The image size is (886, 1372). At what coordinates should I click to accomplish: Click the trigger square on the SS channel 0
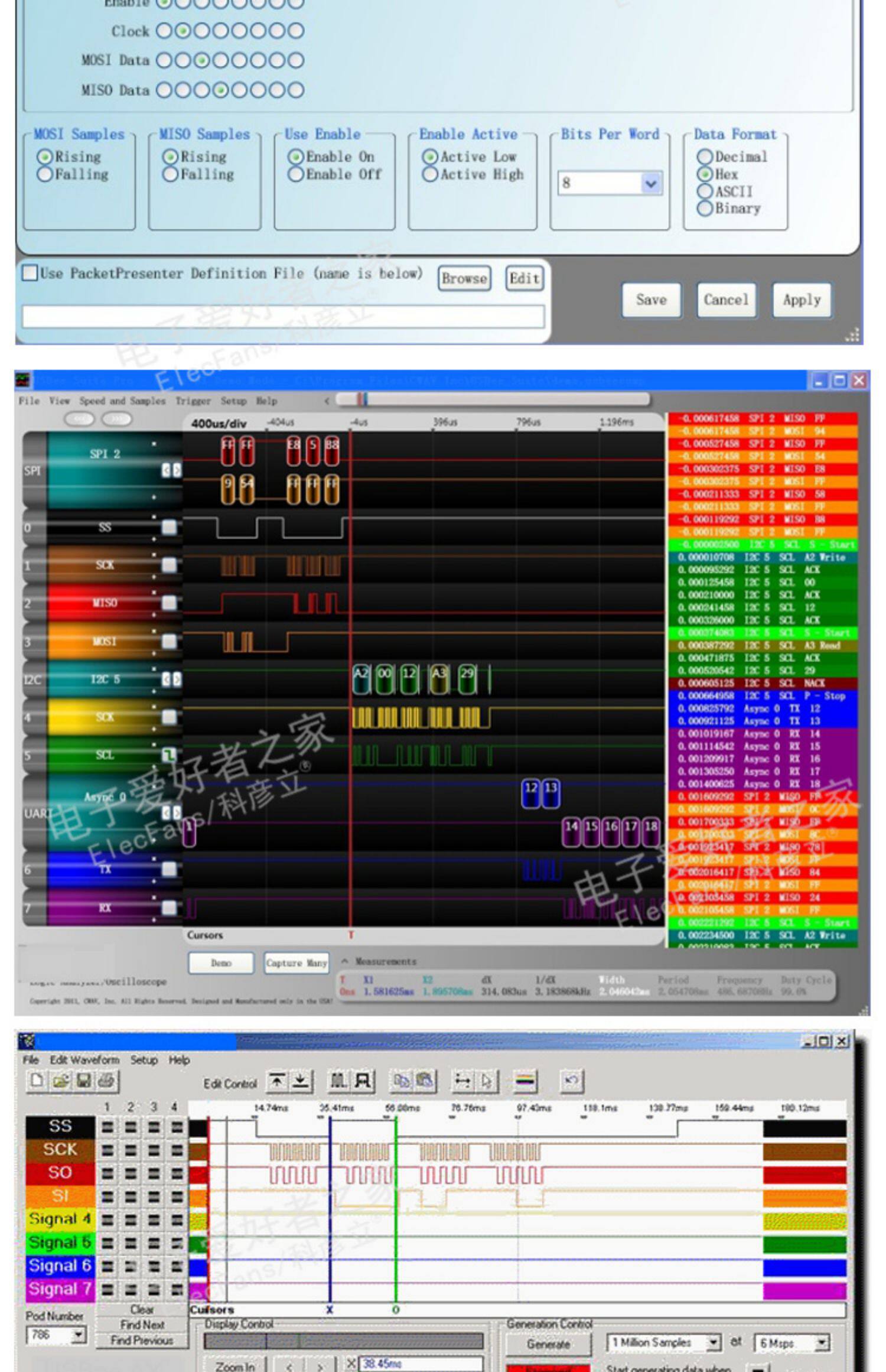coord(169,527)
